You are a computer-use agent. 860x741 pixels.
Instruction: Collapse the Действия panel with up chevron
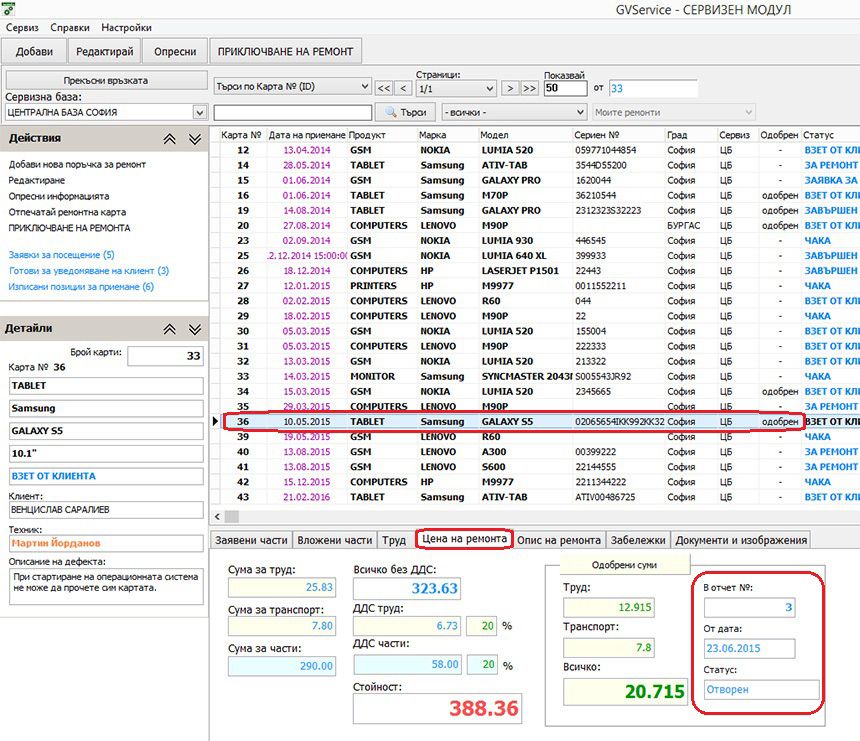(x=169, y=139)
